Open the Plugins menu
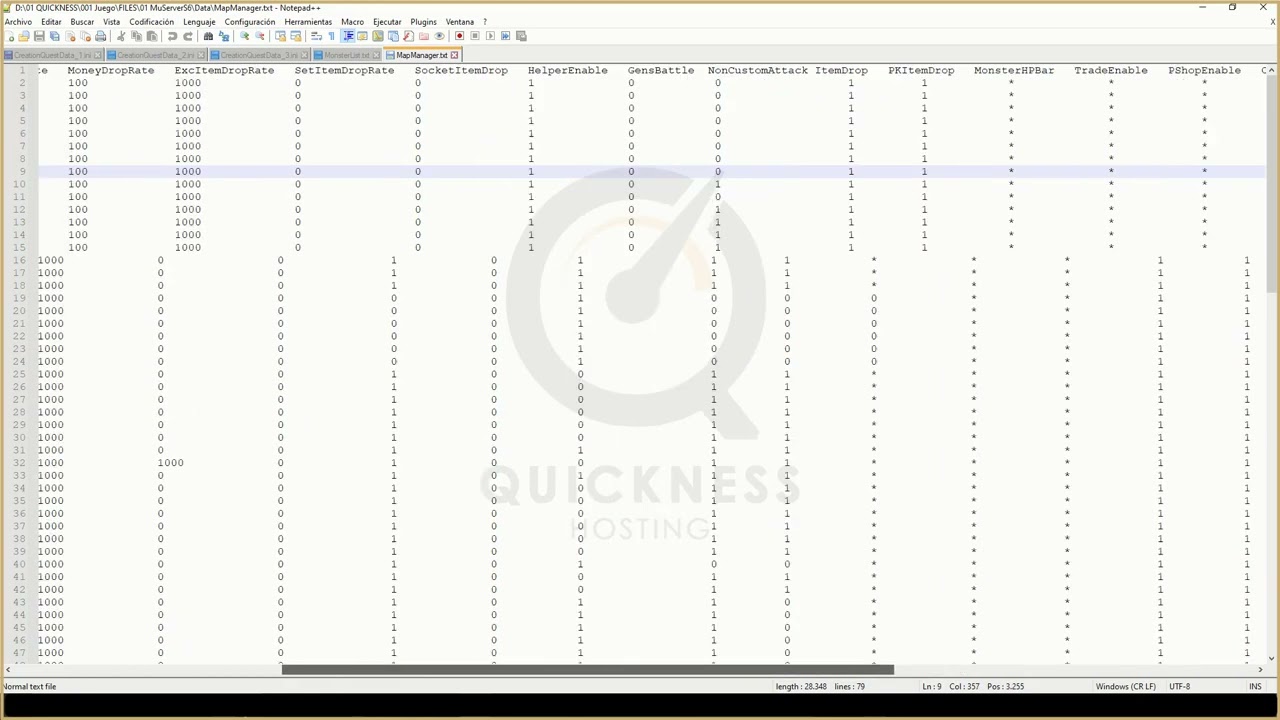Image resolution: width=1280 pixels, height=720 pixels. [423, 22]
